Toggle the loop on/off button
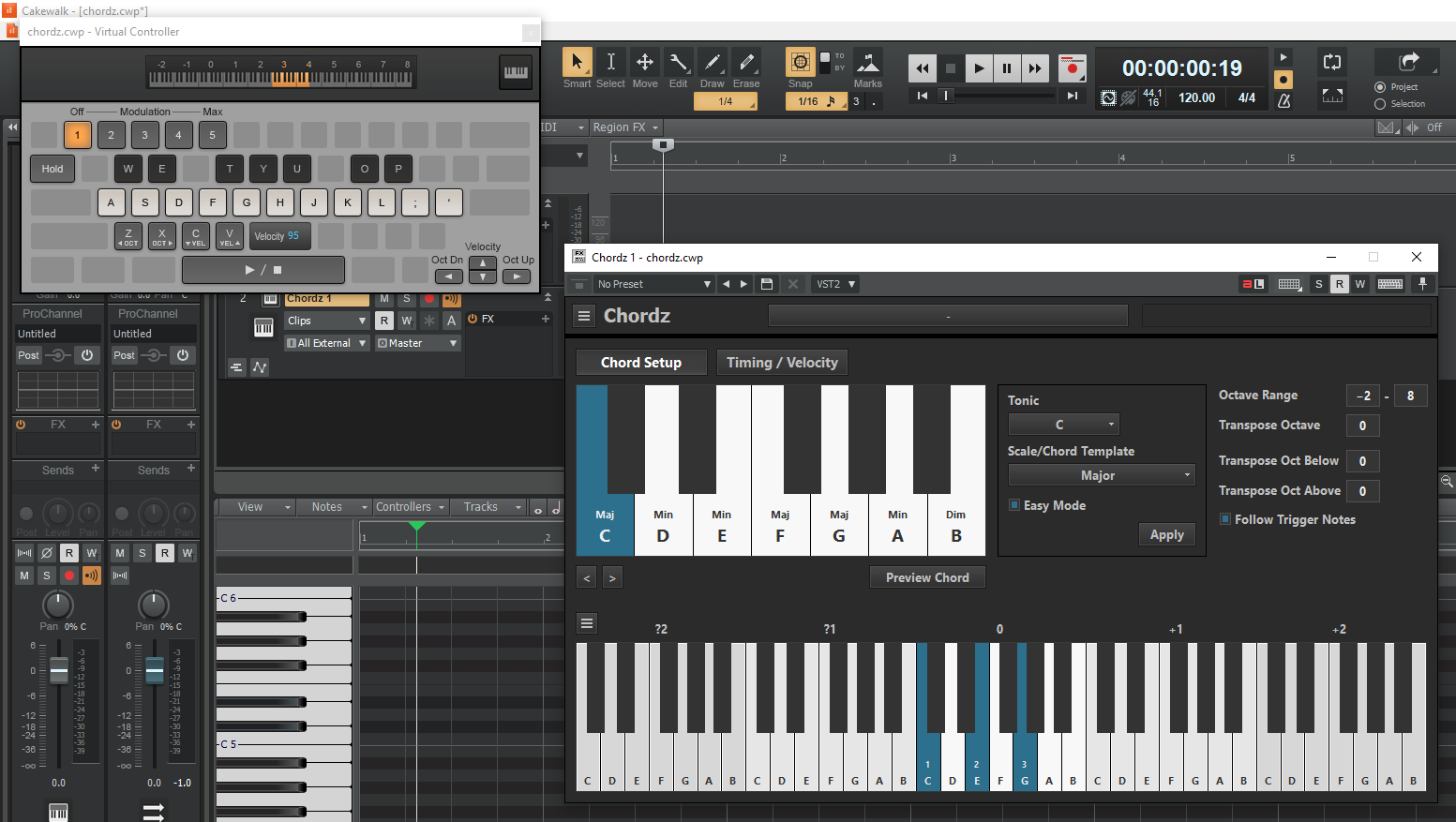 tap(1332, 62)
